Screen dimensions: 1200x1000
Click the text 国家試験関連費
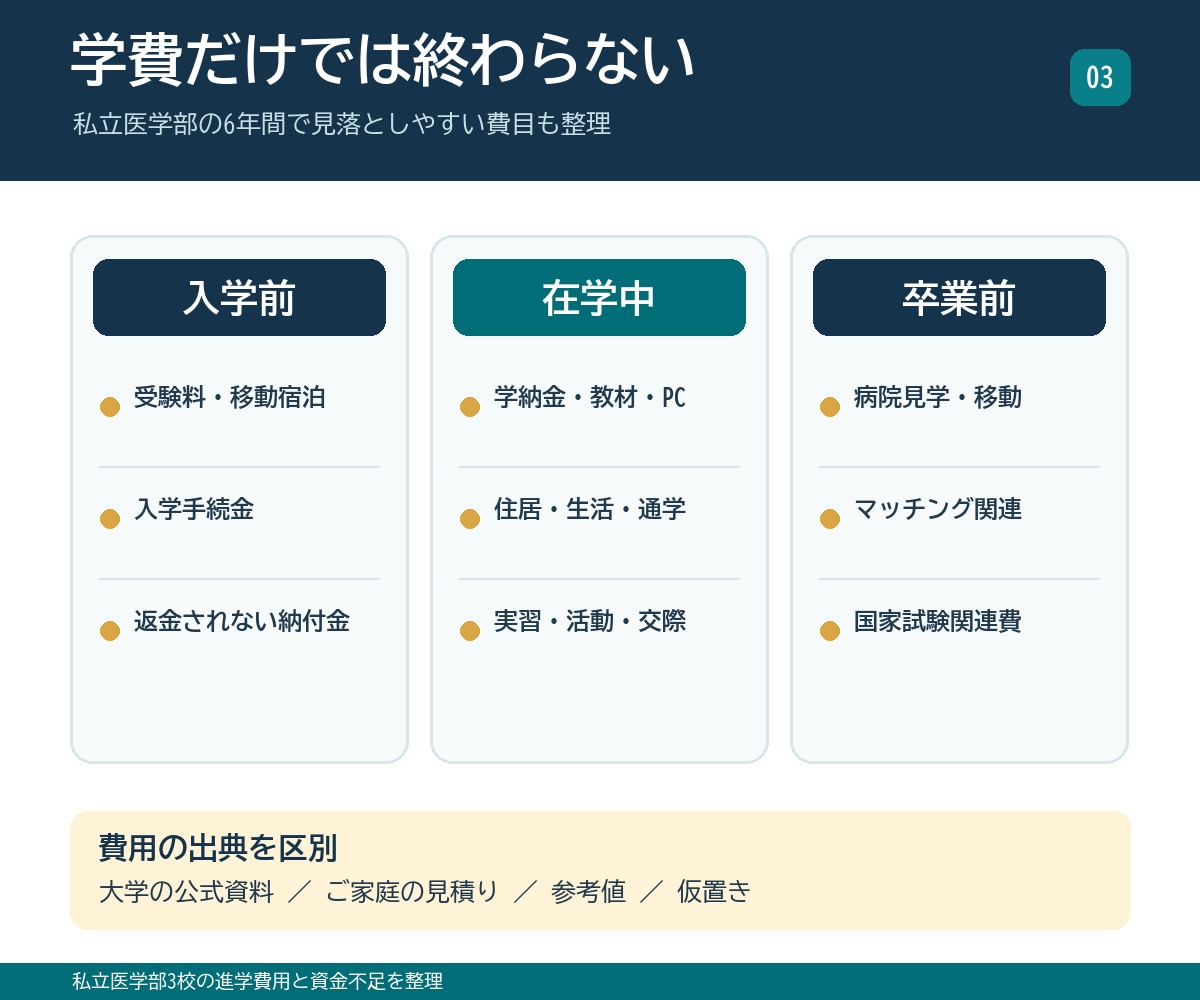point(938,622)
